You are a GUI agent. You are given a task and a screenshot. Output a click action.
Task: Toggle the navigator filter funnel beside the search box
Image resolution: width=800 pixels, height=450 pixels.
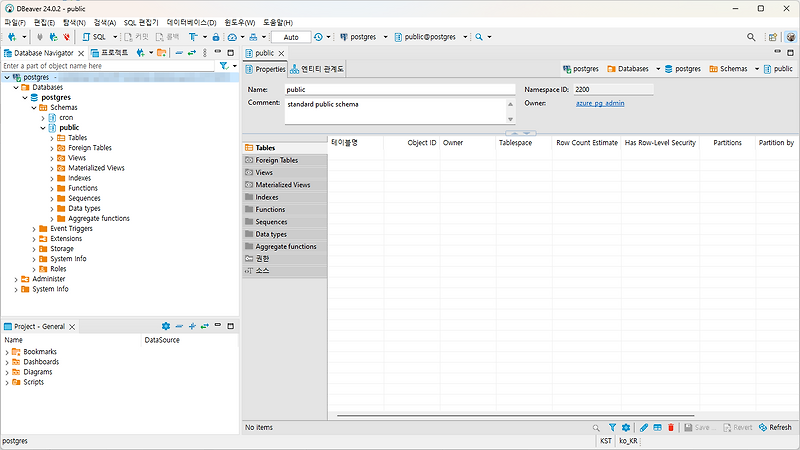tap(224, 65)
